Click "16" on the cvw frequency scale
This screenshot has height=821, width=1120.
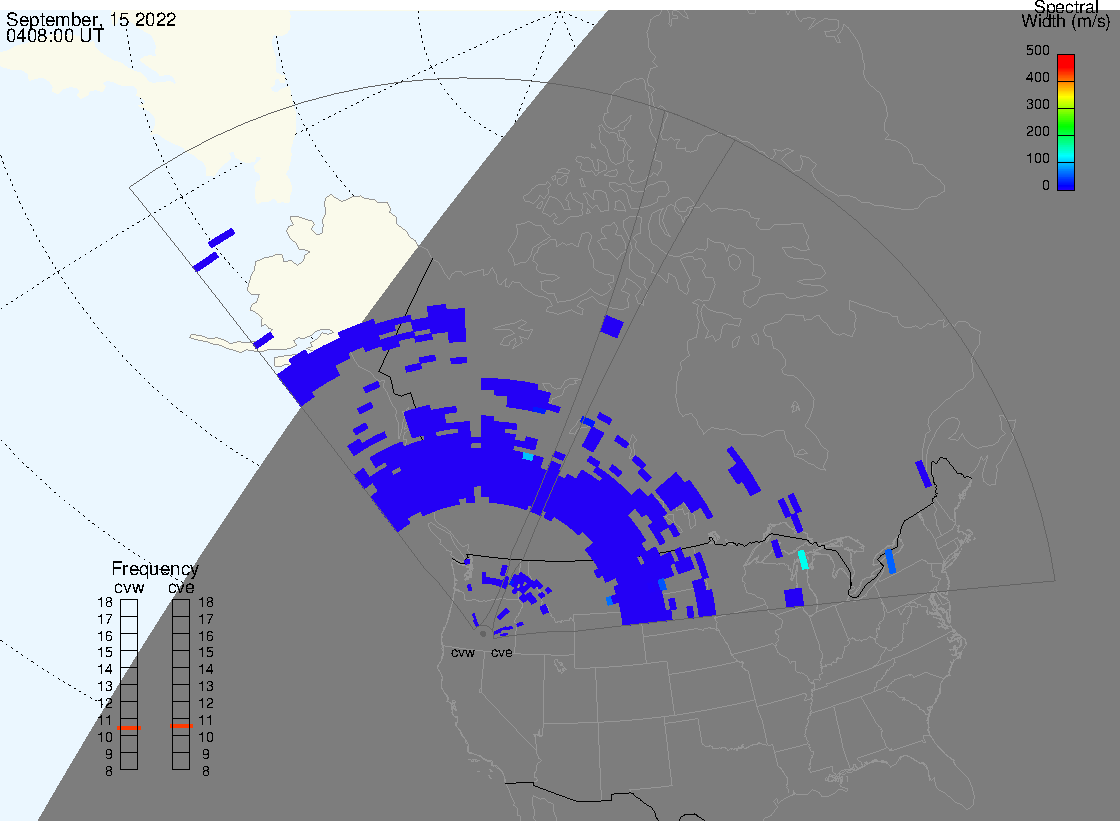105,636
